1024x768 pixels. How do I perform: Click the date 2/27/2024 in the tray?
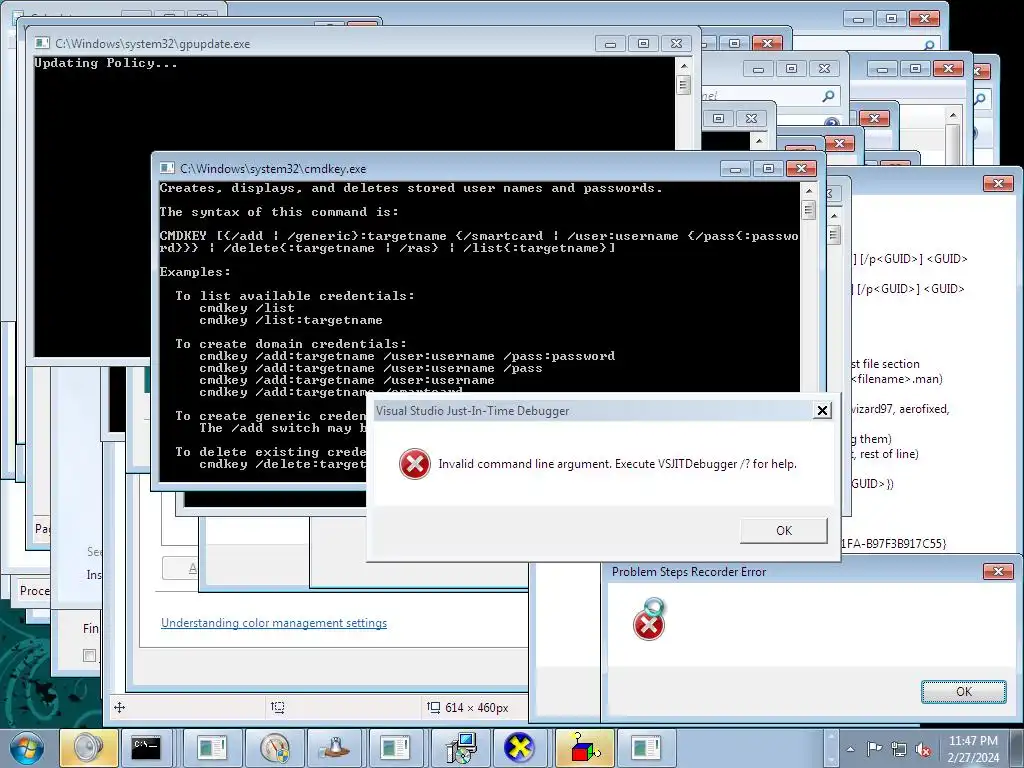[973, 758]
